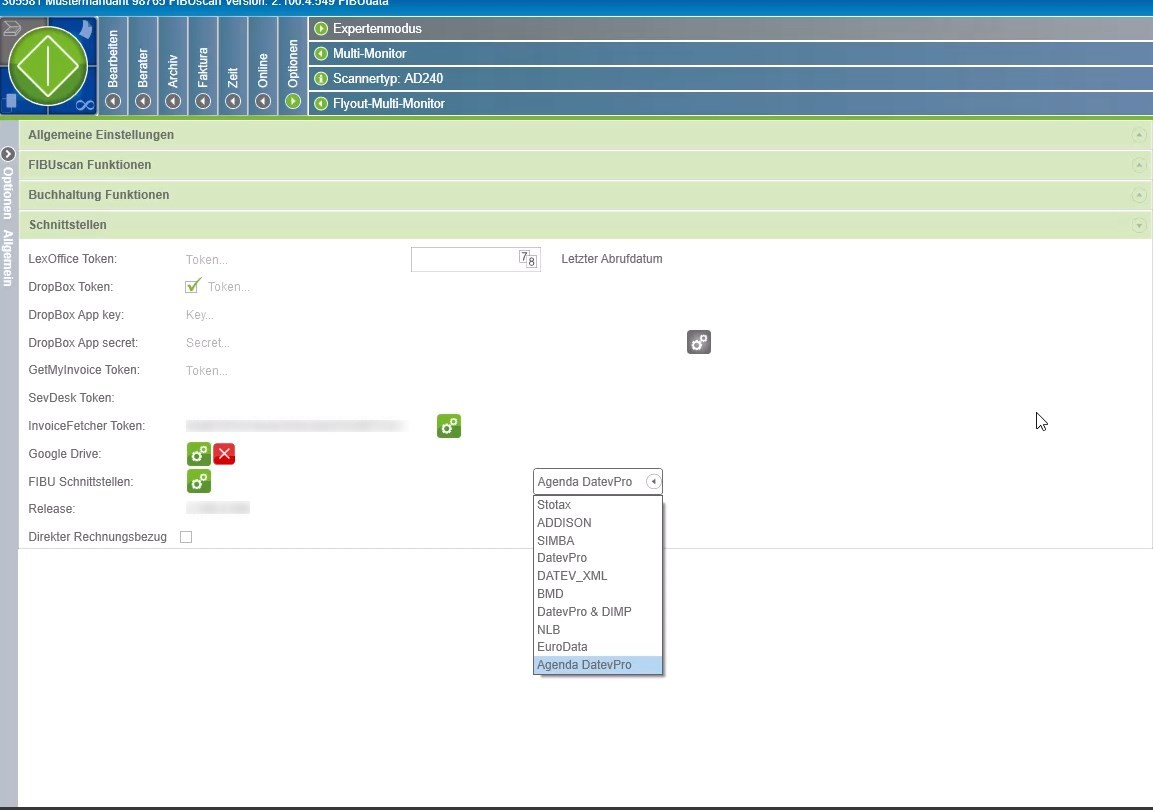
Task: Enable the Direkter Rechnungsbezug checkbox
Action: click(186, 537)
